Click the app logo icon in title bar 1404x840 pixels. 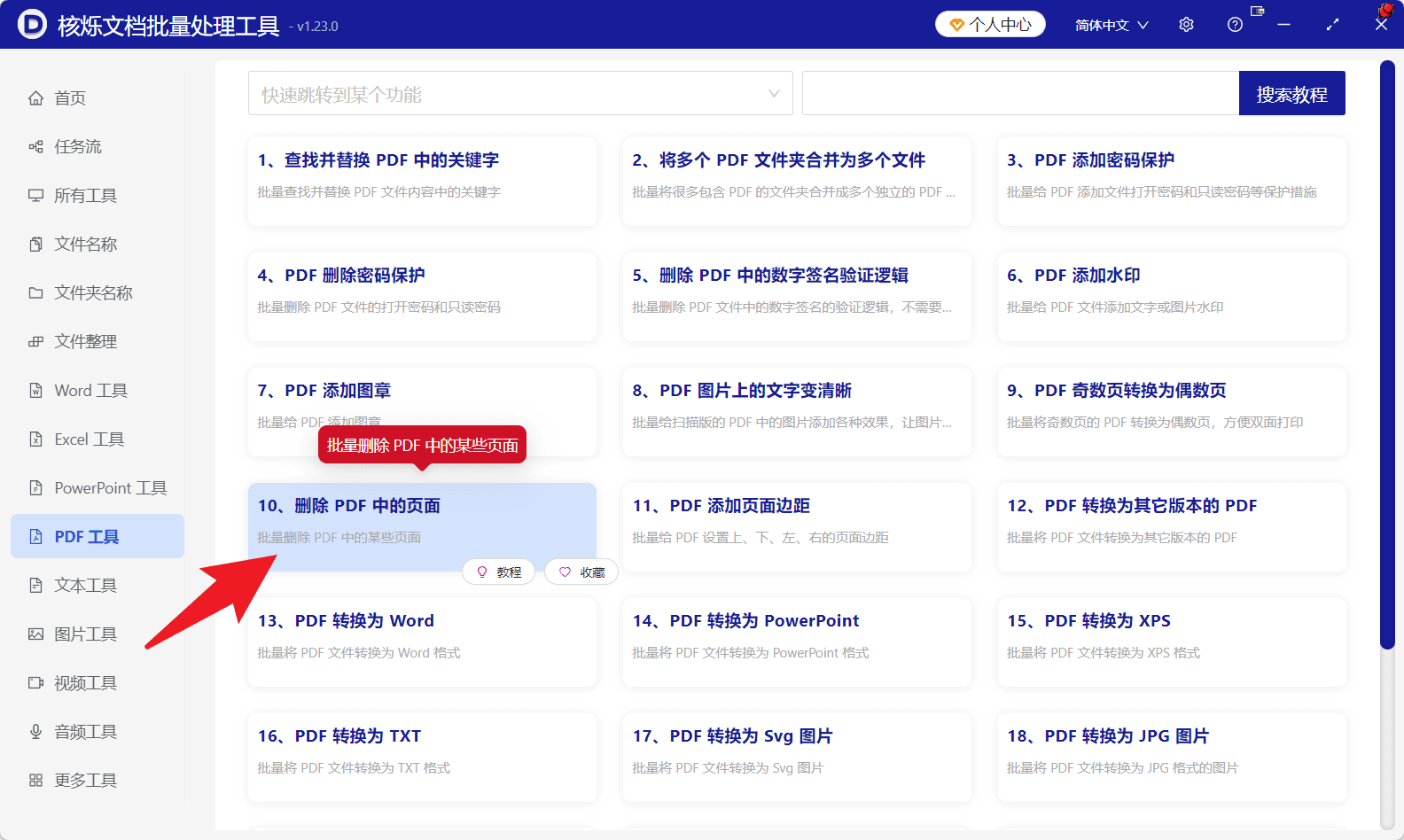click(32, 24)
